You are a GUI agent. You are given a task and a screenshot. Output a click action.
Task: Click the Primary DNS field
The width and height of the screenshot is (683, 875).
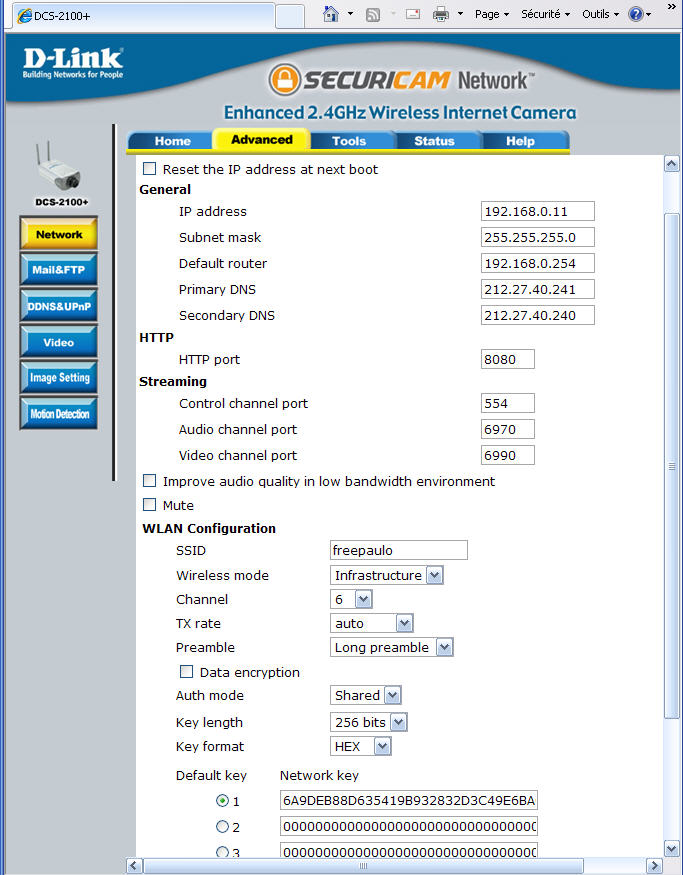pyautogui.click(x=537, y=289)
